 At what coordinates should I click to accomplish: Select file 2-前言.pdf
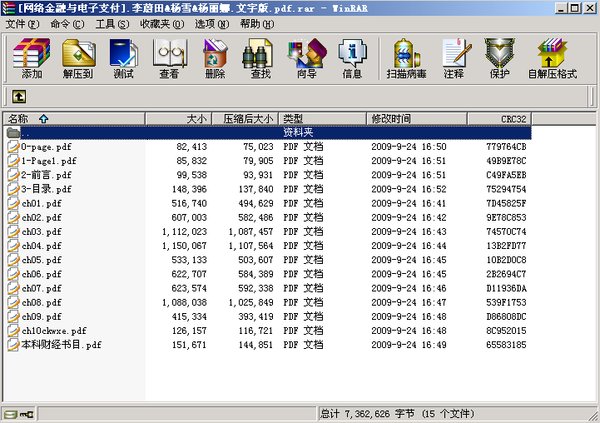pyautogui.click(x=46, y=175)
